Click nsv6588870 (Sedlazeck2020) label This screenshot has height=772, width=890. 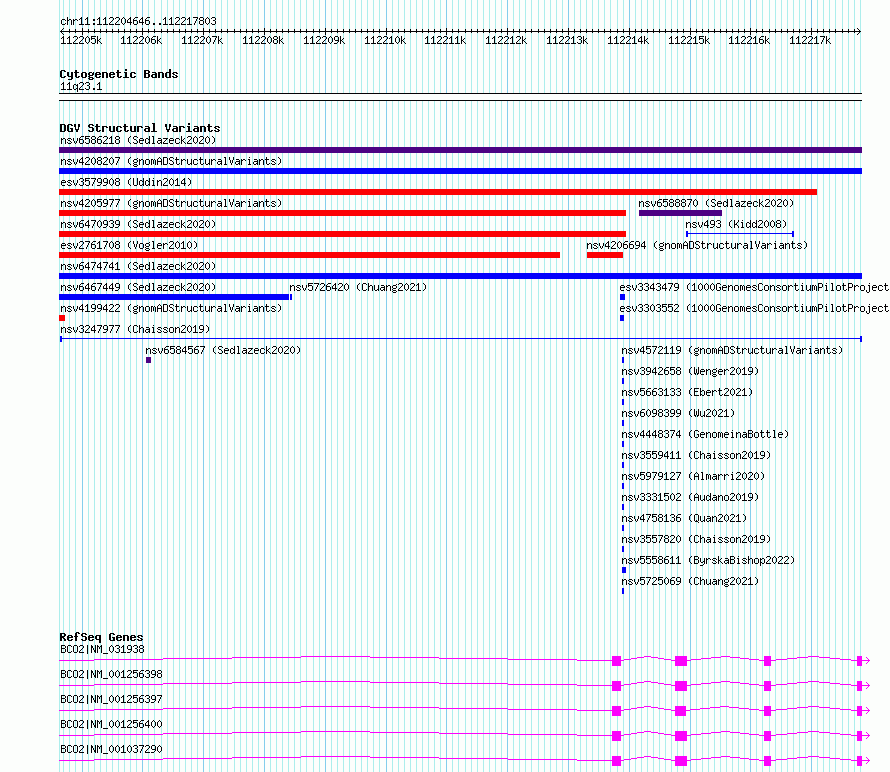click(716, 203)
